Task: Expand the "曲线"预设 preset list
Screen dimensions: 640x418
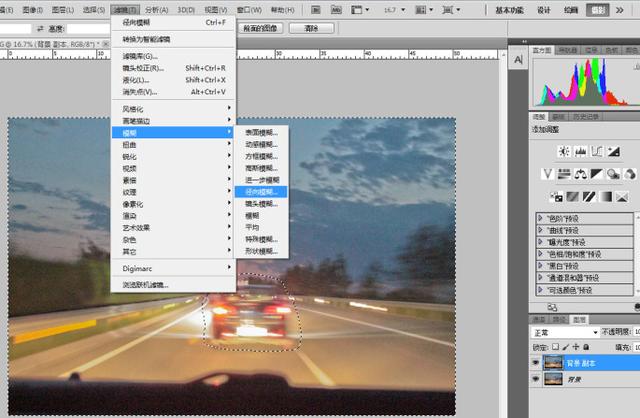Action: point(540,230)
